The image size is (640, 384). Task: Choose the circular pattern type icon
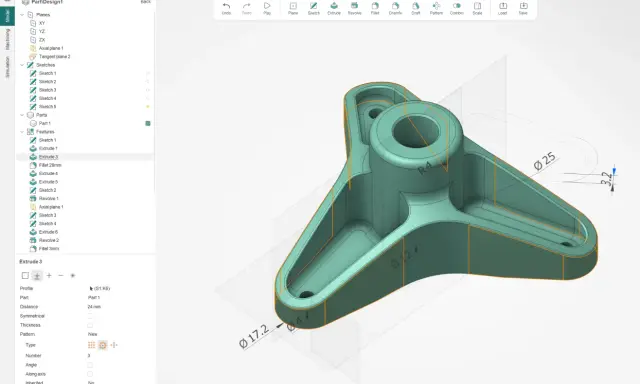(x=103, y=345)
